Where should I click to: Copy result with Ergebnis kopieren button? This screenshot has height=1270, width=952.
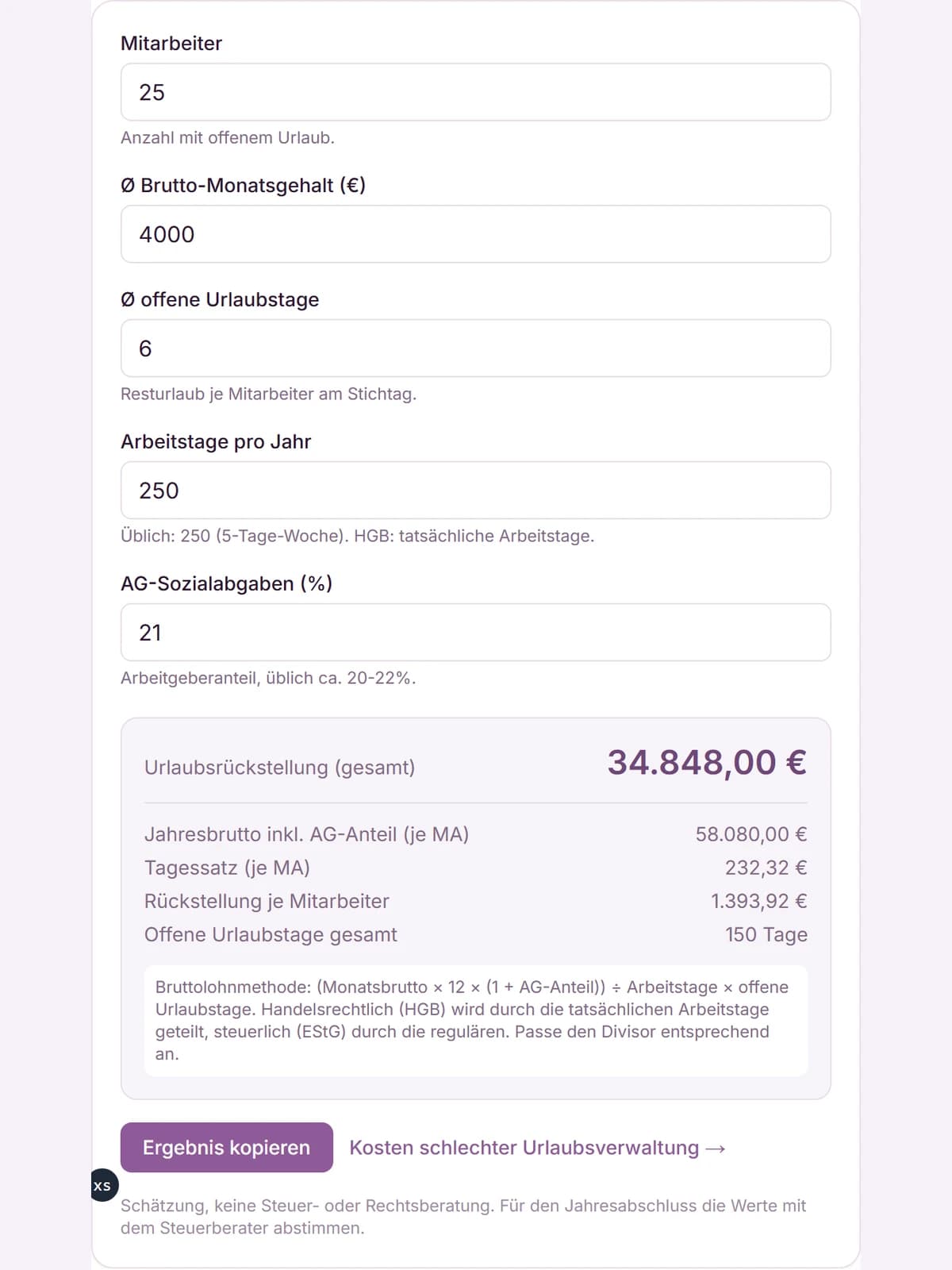click(x=227, y=1148)
